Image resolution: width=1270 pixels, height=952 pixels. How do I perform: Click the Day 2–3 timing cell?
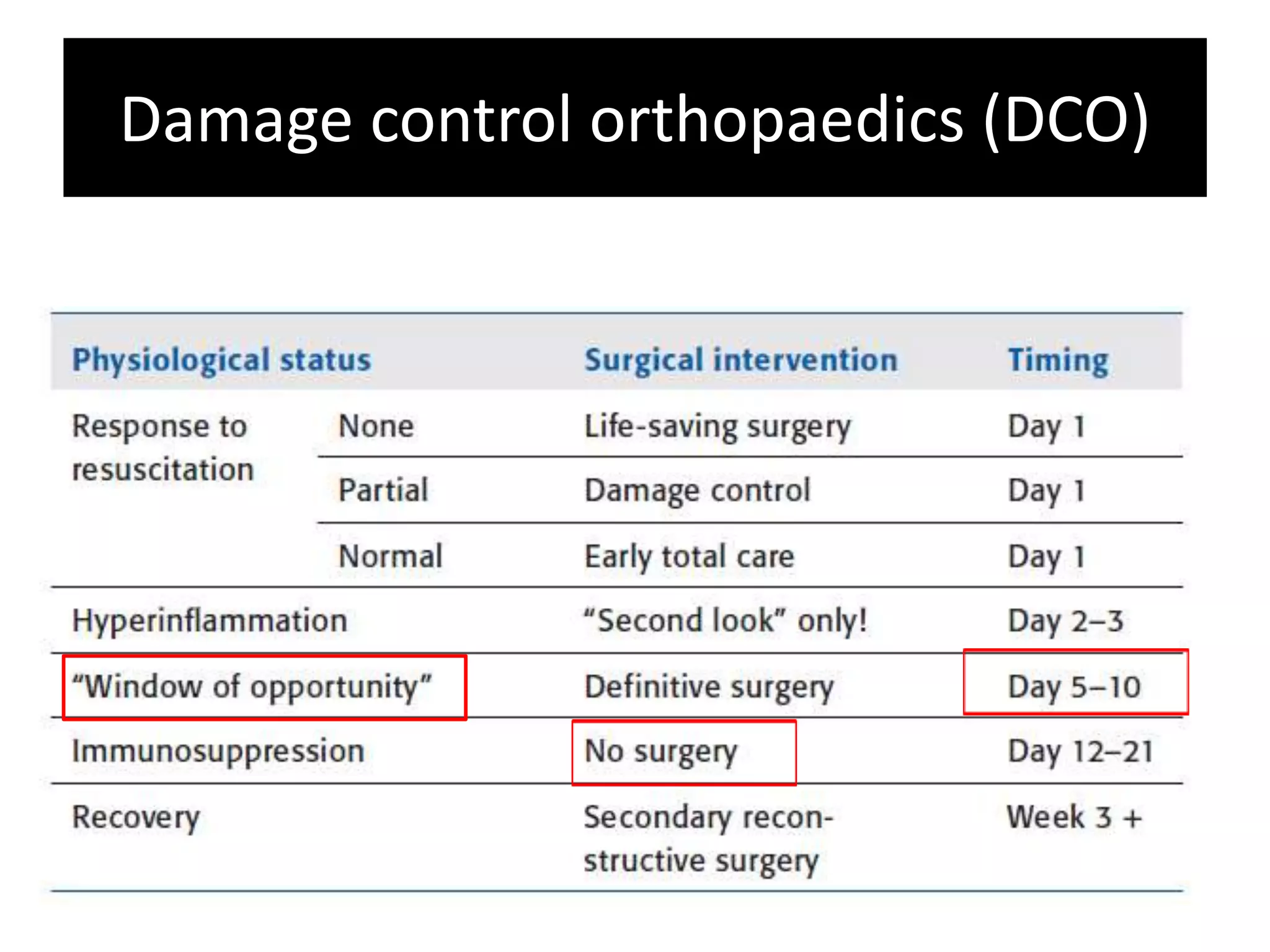click(x=1065, y=622)
